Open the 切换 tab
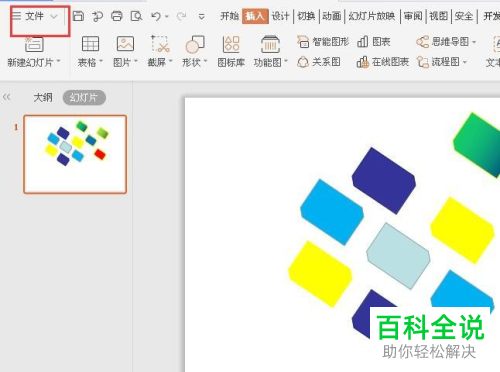The width and height of the screenshot is (500, 372). (x=306, y=16)
